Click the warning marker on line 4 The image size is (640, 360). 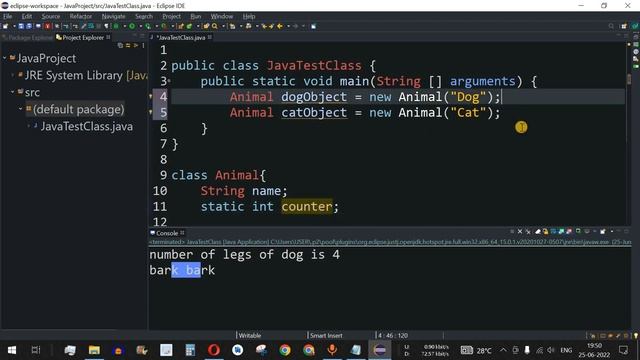click(151, 97)
